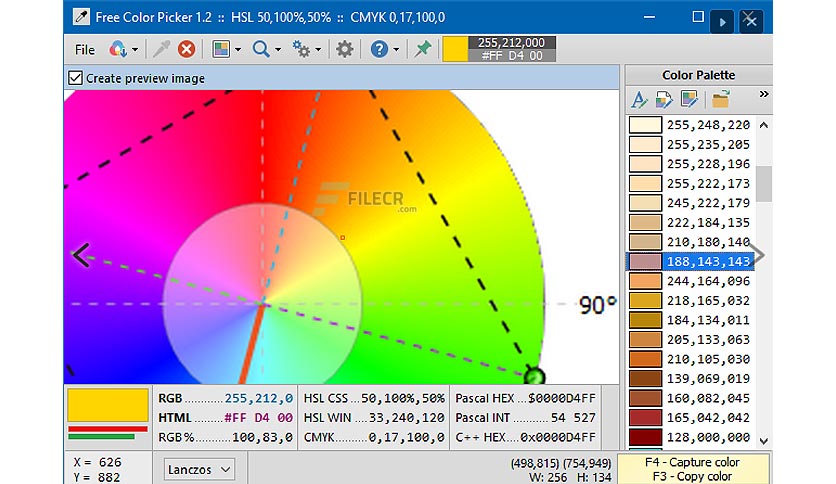Click the F3 - Copy color hint

pyautogui.click(x=694, y=476)
